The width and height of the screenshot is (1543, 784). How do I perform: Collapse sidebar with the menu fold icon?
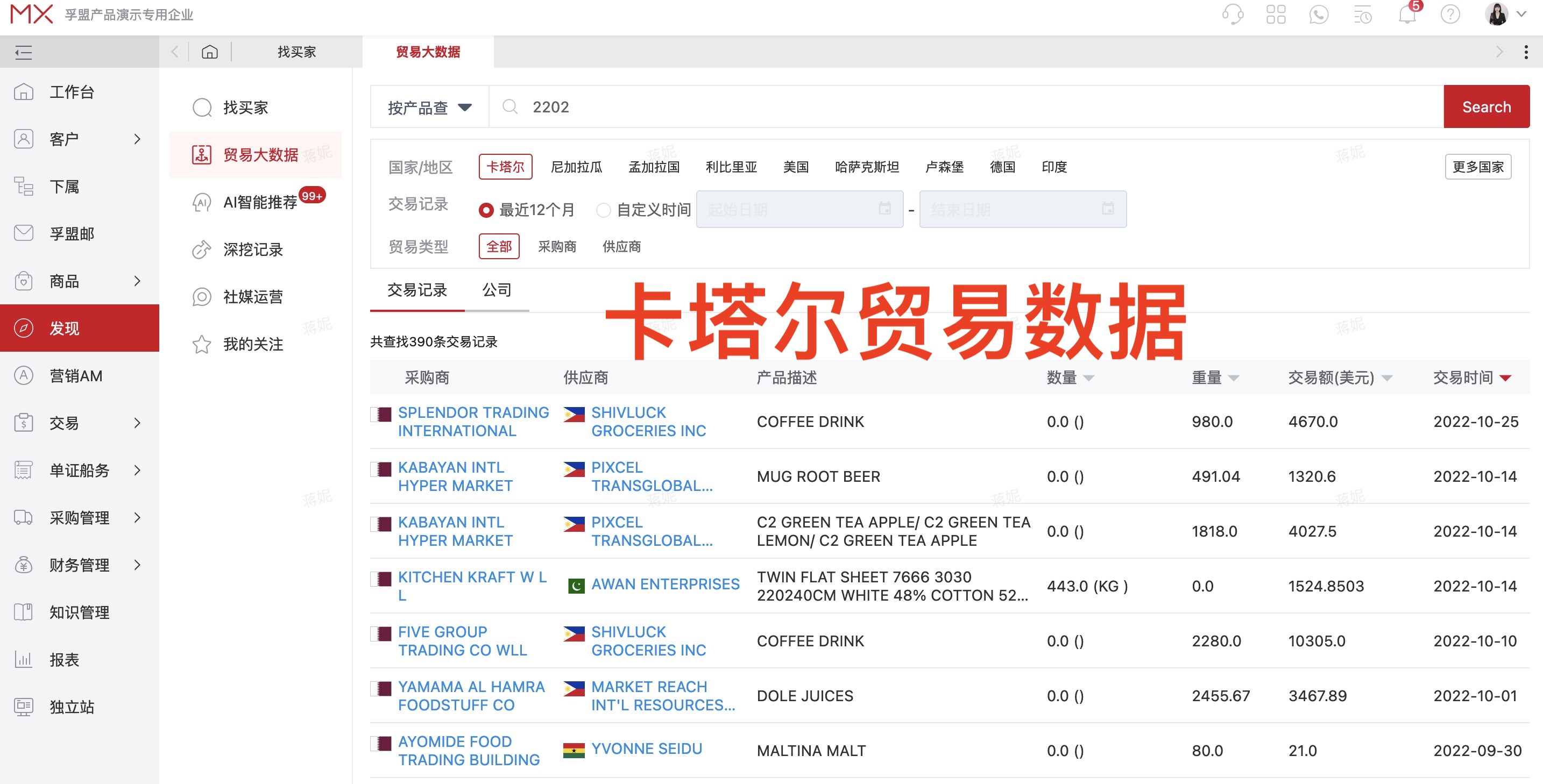click(x=23, y=52)
